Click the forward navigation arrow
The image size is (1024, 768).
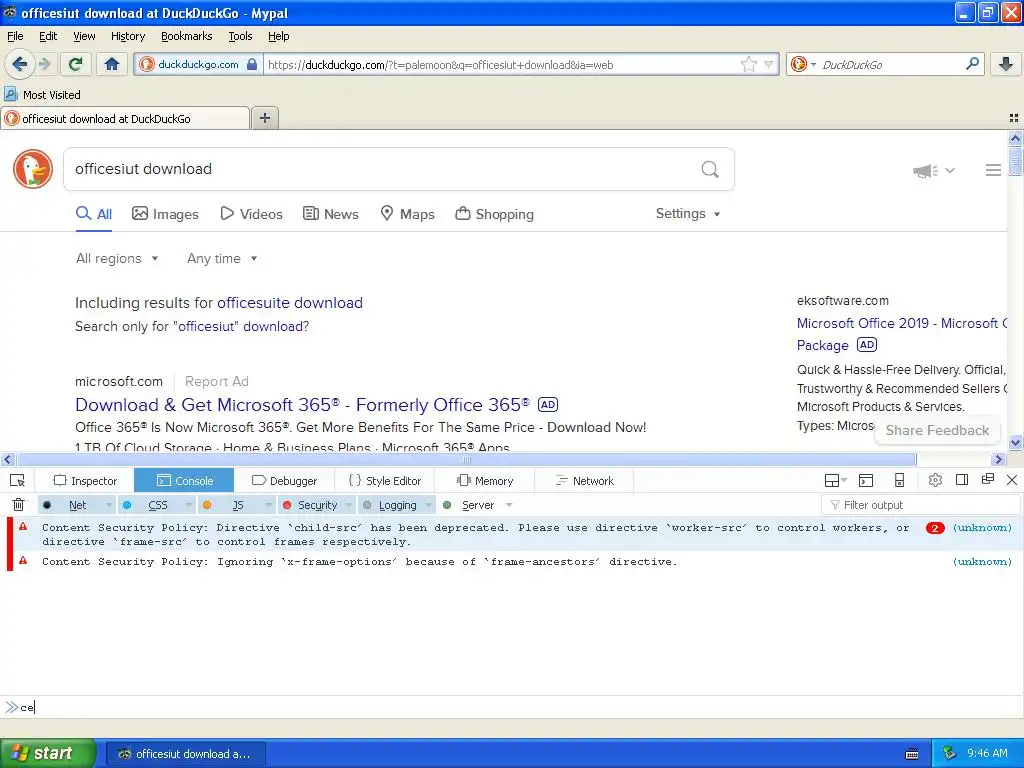[x=44, y=64]
